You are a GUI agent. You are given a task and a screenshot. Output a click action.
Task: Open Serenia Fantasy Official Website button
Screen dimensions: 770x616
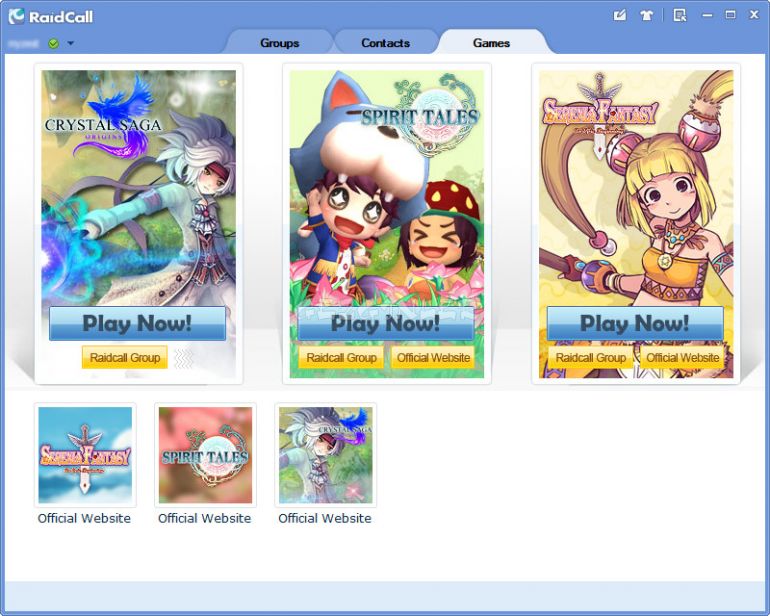pos(683,357)
